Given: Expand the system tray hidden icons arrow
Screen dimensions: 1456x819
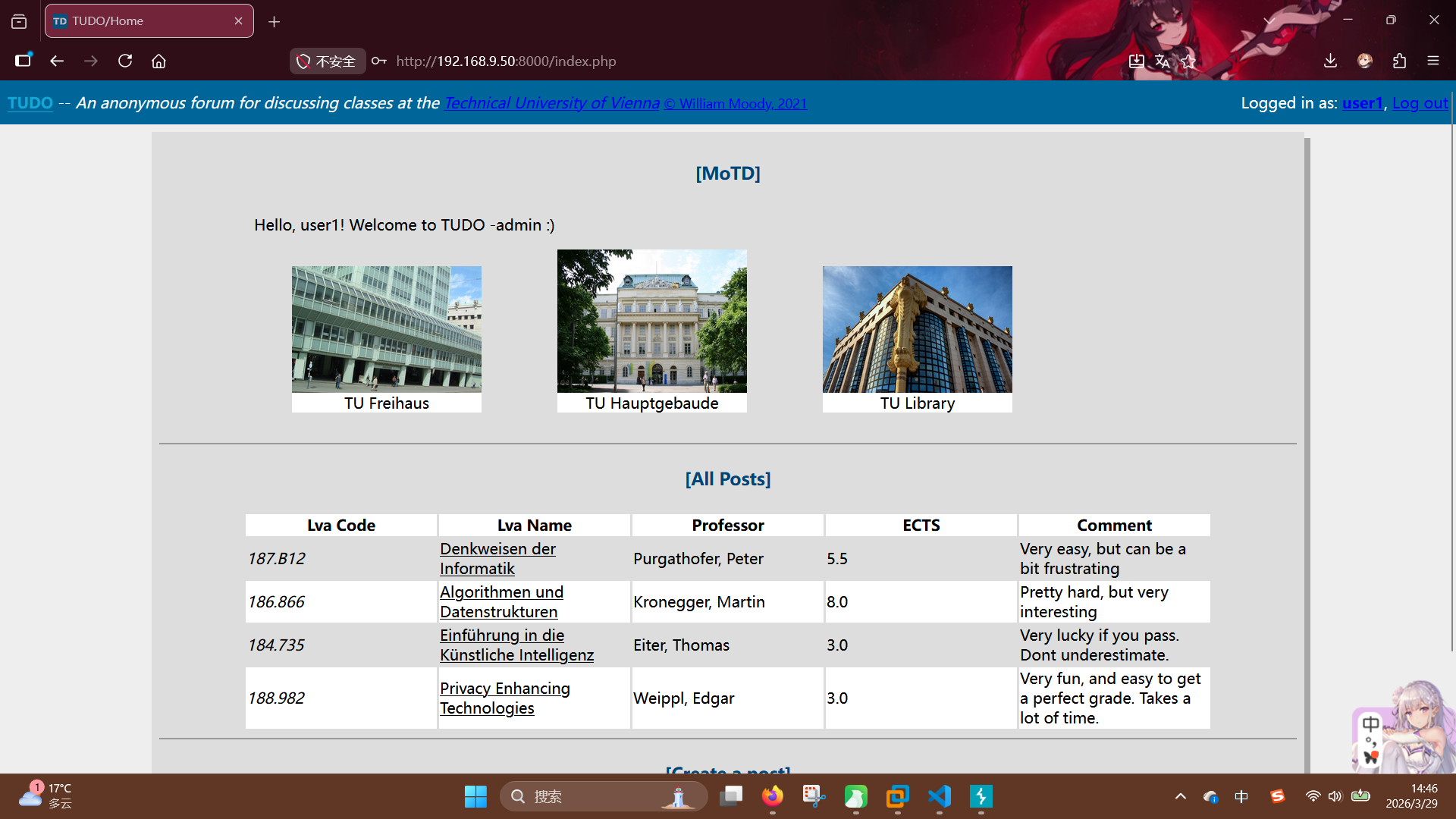Looking at the screenshot, I should click(x=1180, y=796).
